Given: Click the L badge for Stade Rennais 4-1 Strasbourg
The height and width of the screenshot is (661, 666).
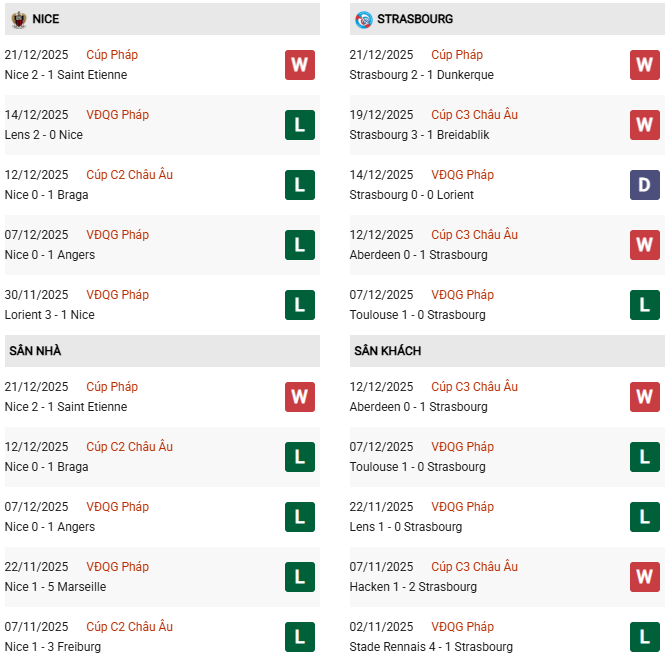Looking at the screenshot, I should (645, 637).
